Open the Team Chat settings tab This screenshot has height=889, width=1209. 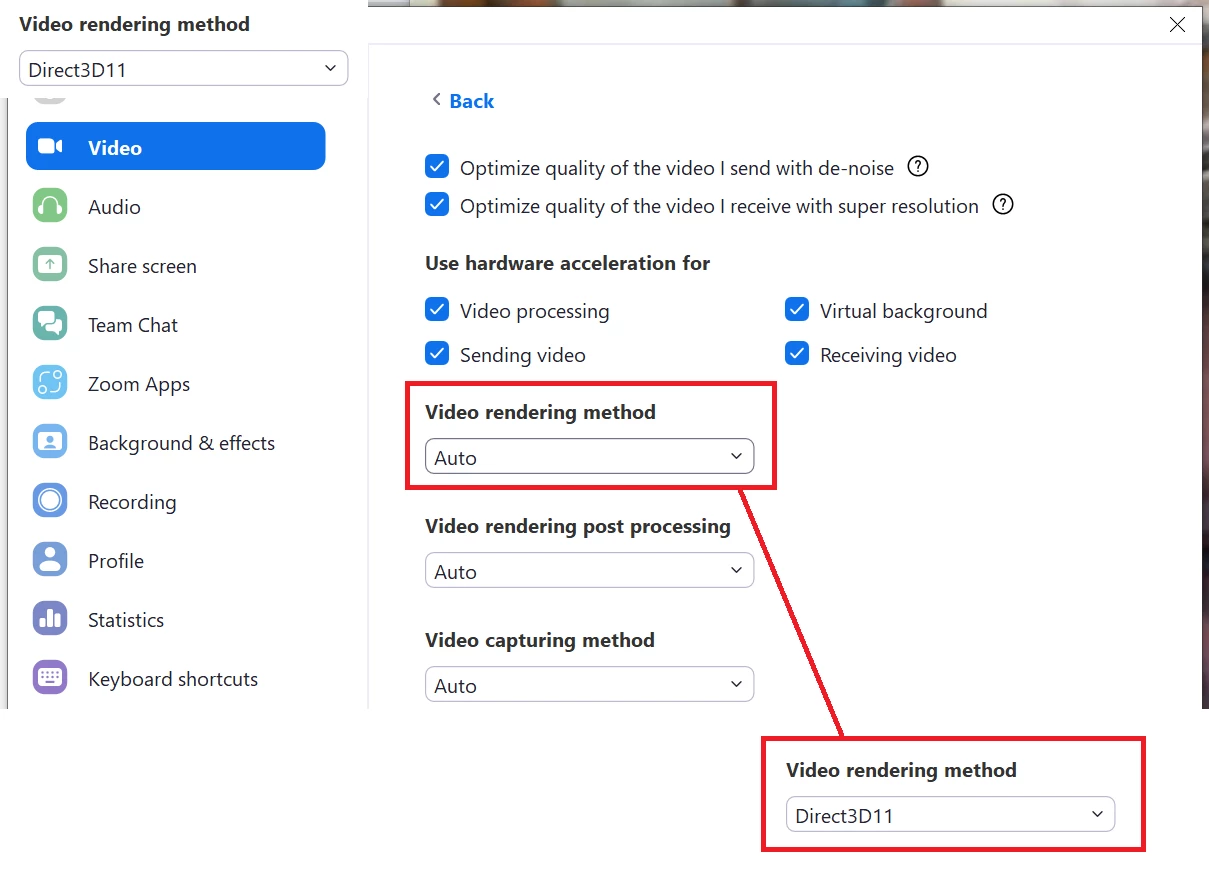(x=176, y=324)
